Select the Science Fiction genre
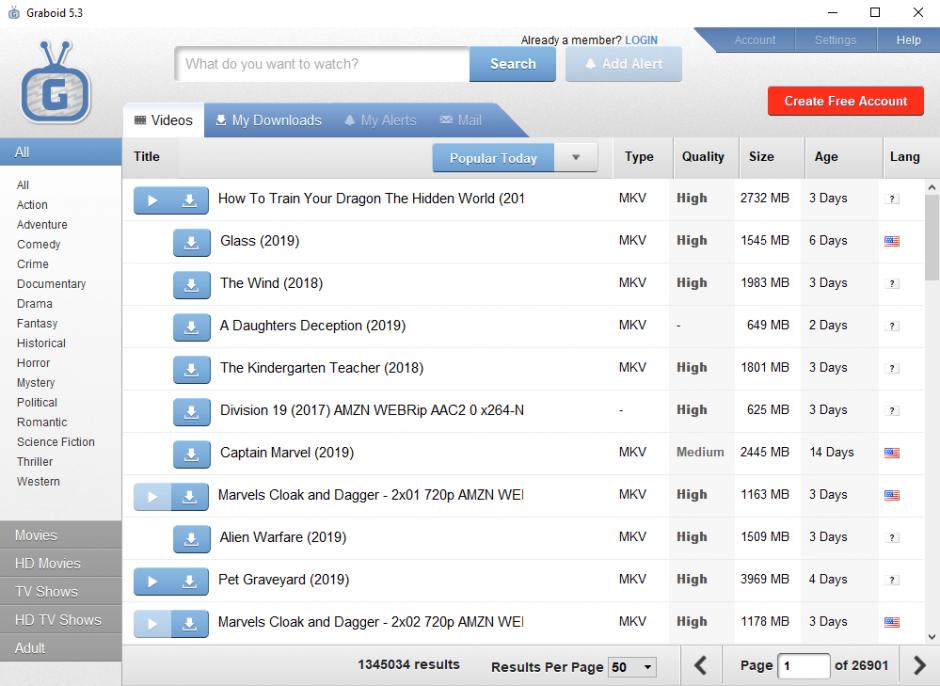This screenshot has width=940, height=686. click(x=56, y=442)
